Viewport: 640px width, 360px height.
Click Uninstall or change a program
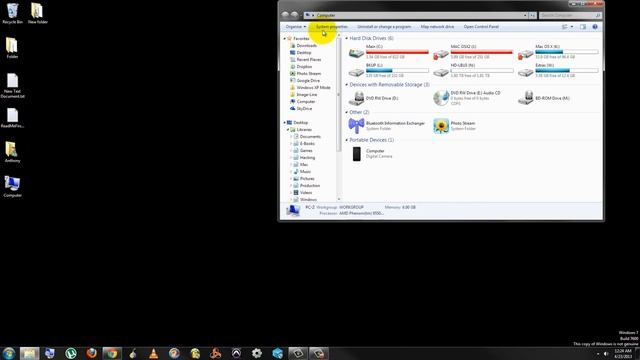(x=384, y=27)
